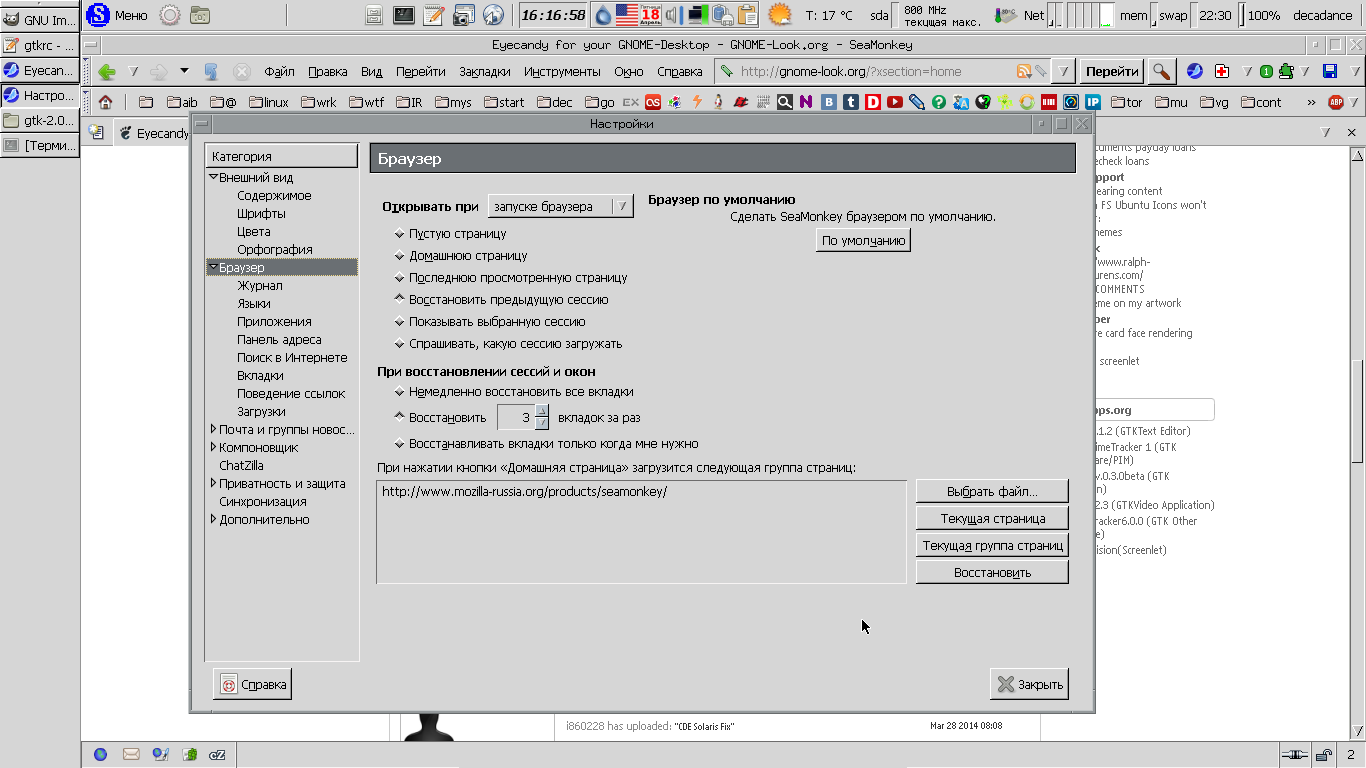Click the red cross icon in navigation toolbar
Viewport: 1366px width, 768px height.
pos(1221,71)
